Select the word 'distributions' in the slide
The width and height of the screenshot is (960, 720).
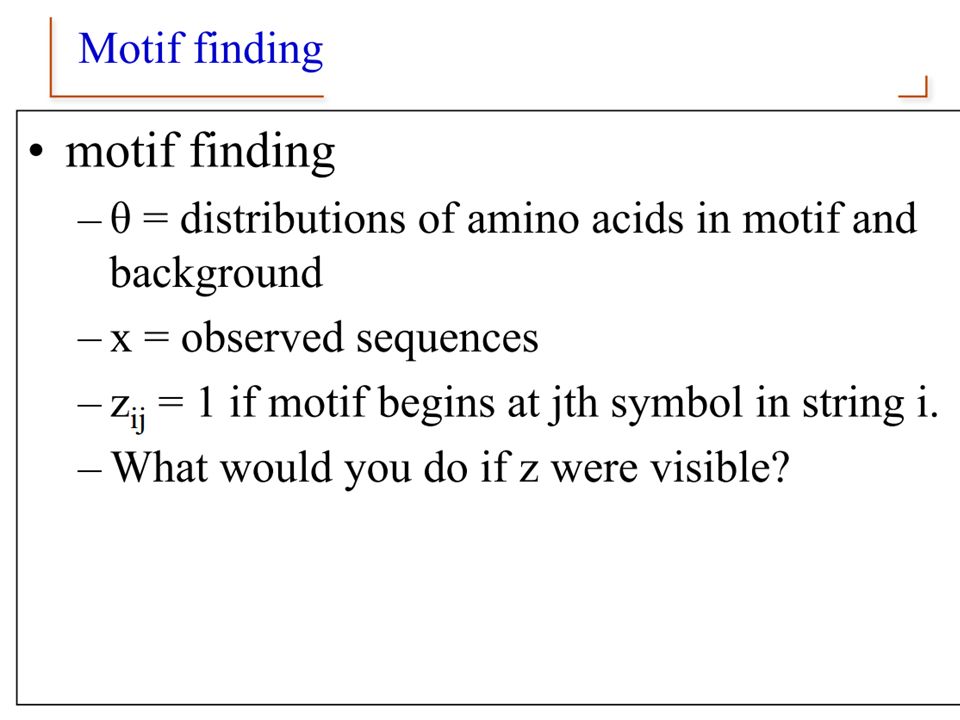coord(293,219)
